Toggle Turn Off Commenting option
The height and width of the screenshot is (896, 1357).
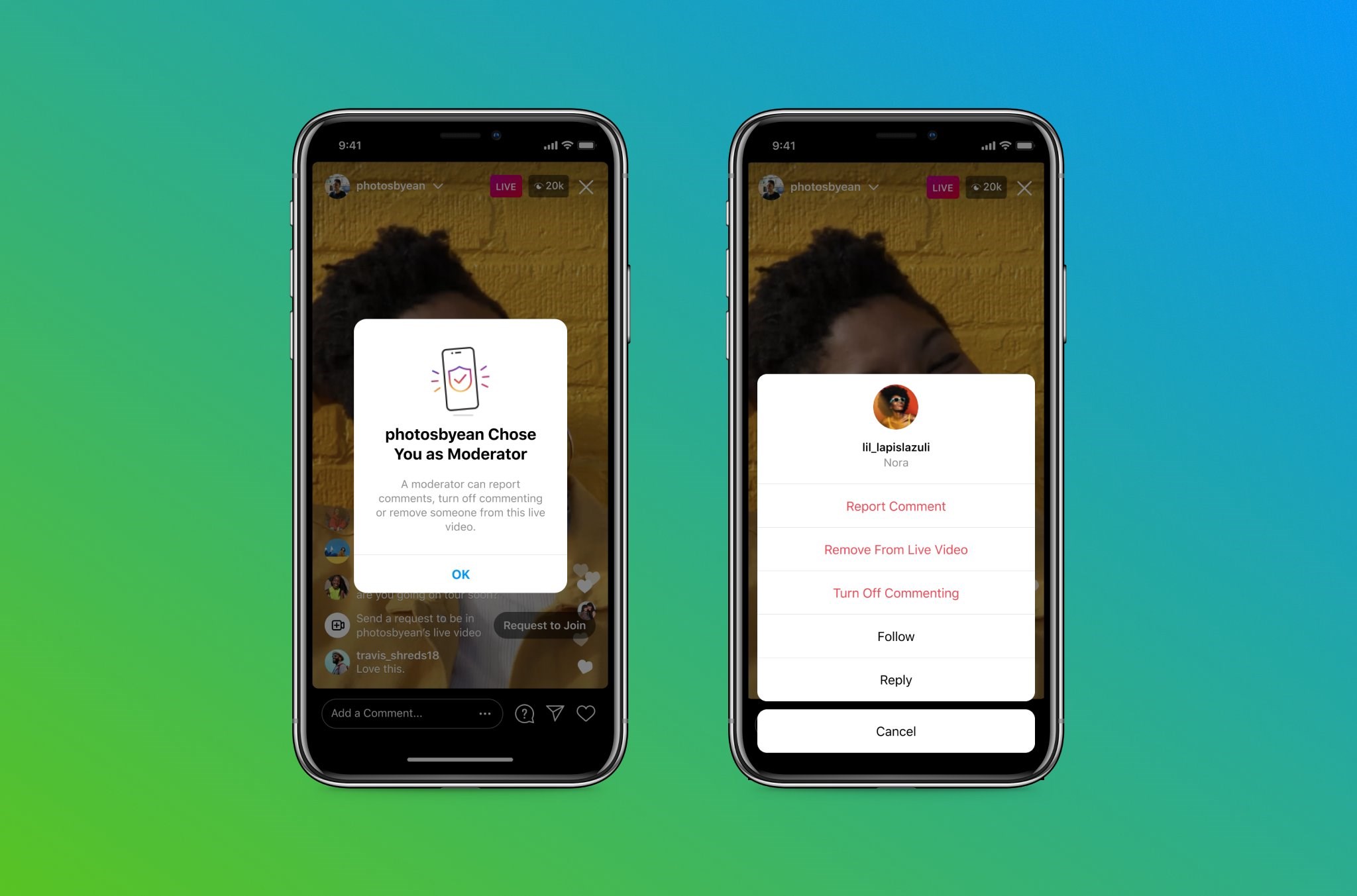coord(894,592)
